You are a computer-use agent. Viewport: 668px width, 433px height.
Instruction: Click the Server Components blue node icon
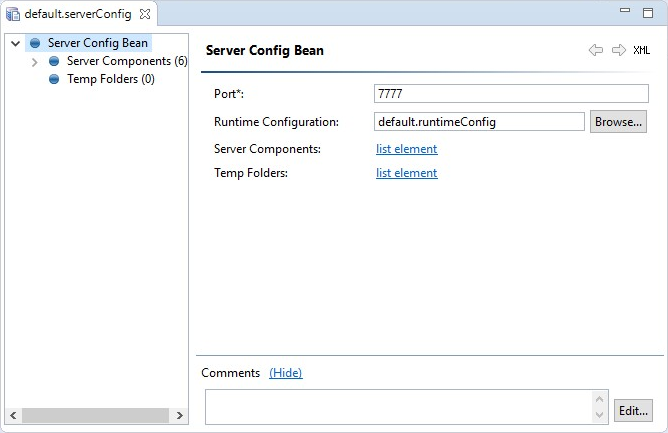pyautogui.click(x=54, y=62)
